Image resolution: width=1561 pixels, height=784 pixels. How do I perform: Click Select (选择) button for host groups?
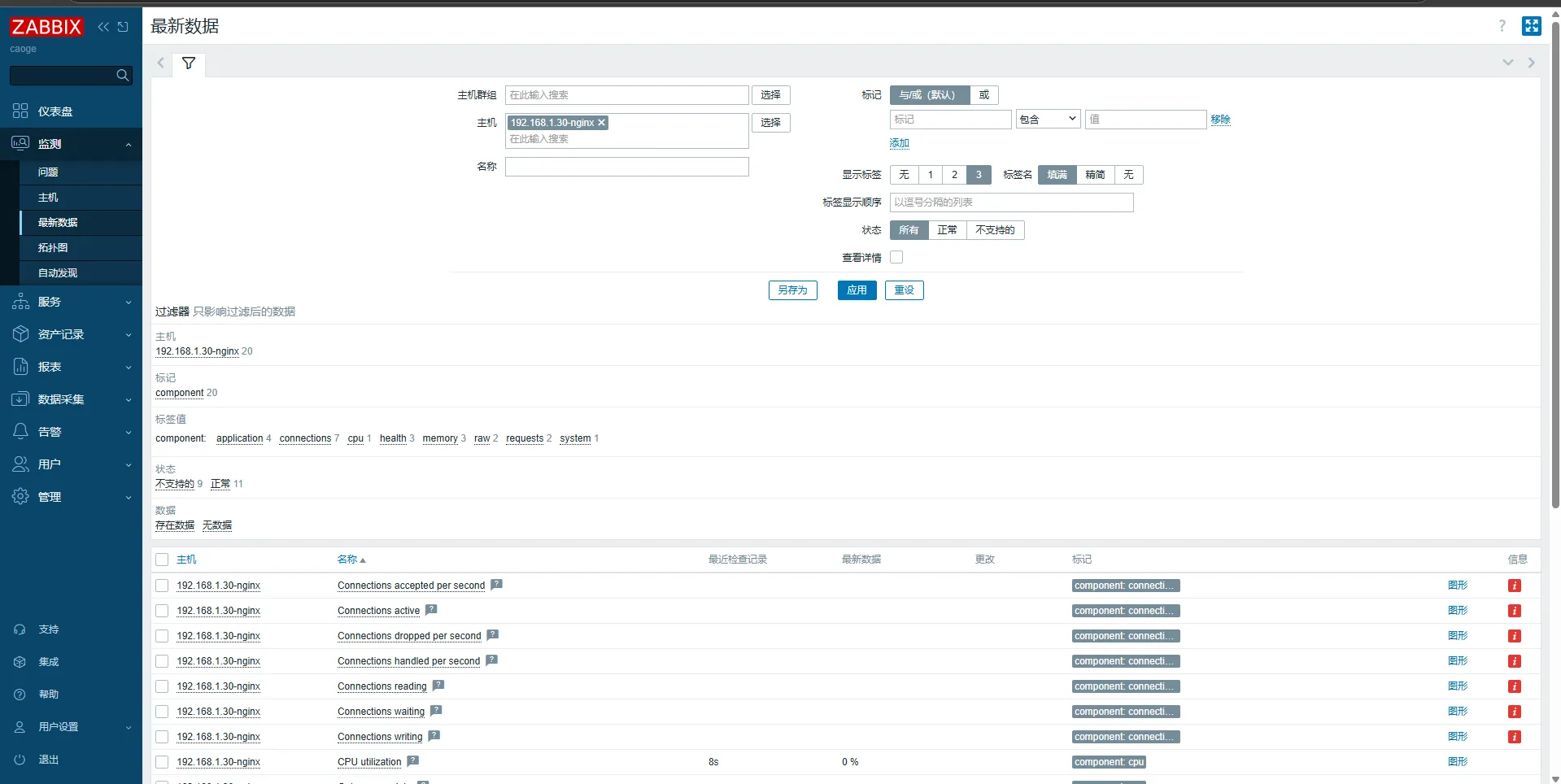click(x=771, y=95)
